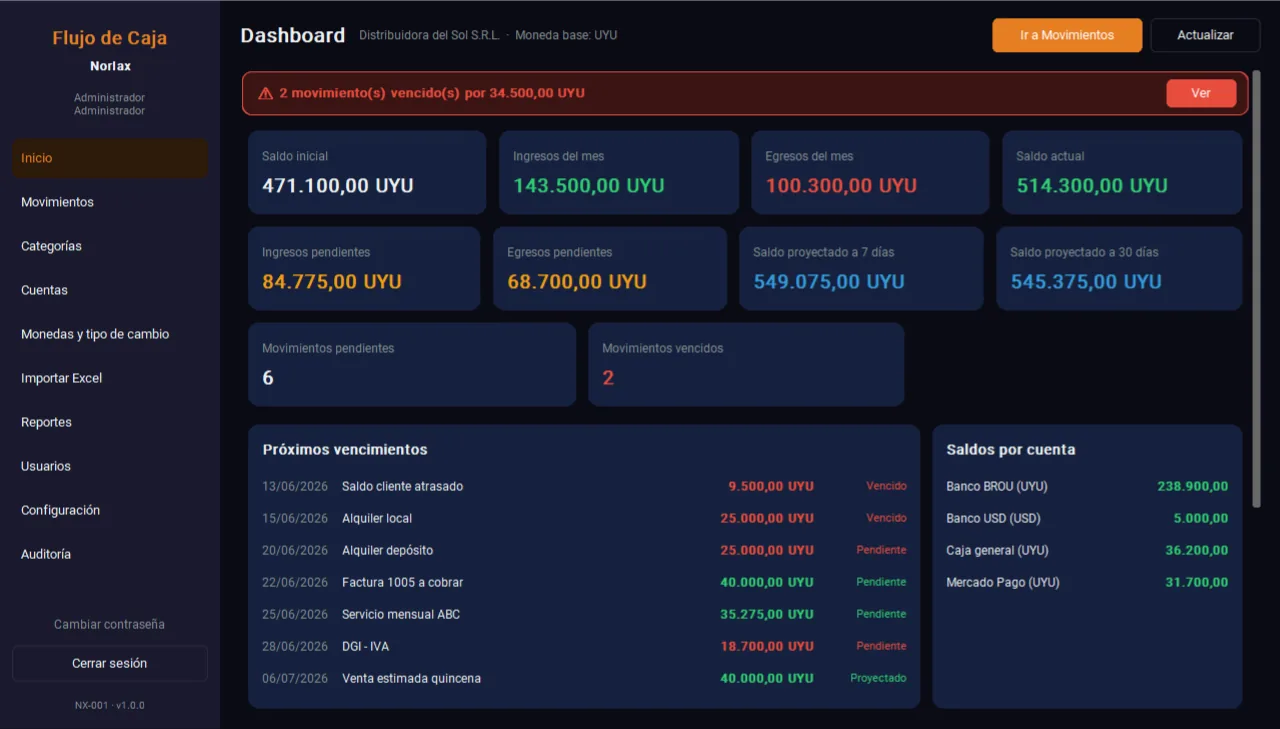Click the Cerrar sesión button
This screenshot has width=1280, height=729.
click(110, 663)
